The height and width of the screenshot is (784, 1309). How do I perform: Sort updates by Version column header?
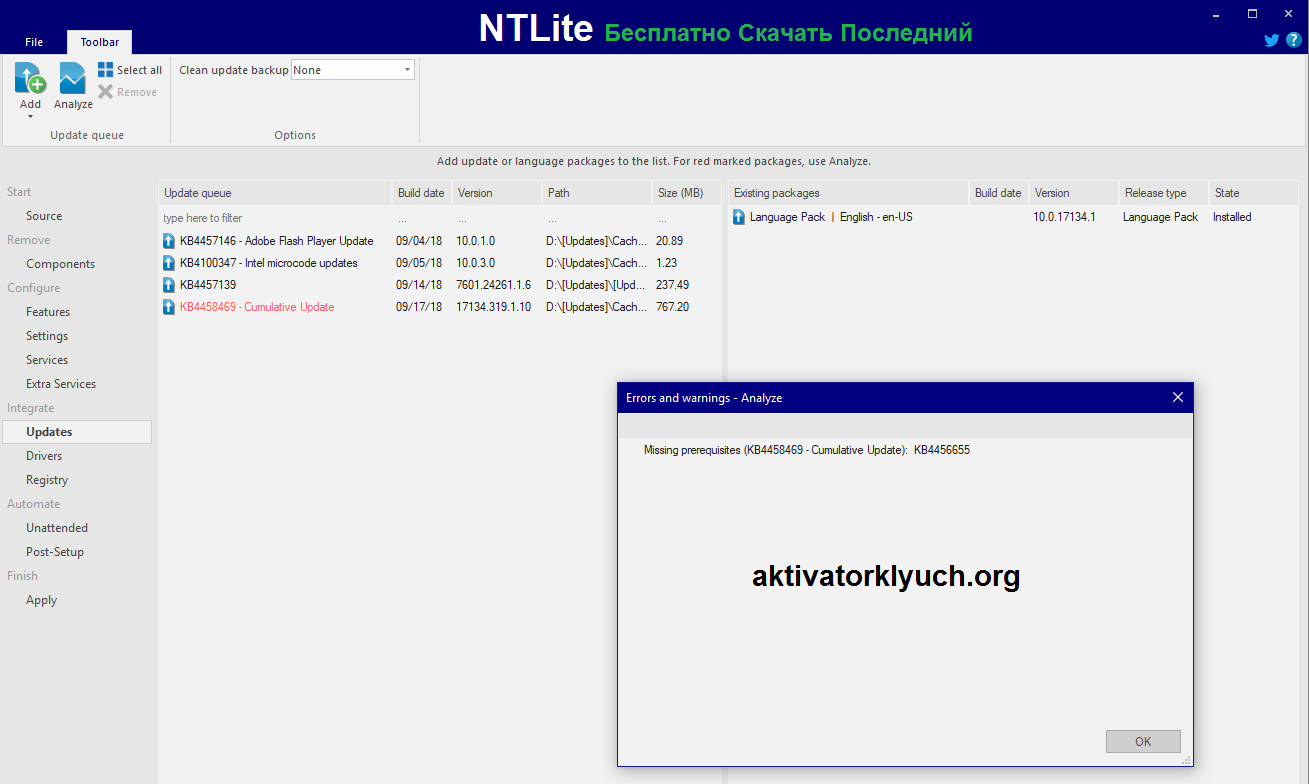(x=497, y=193)
